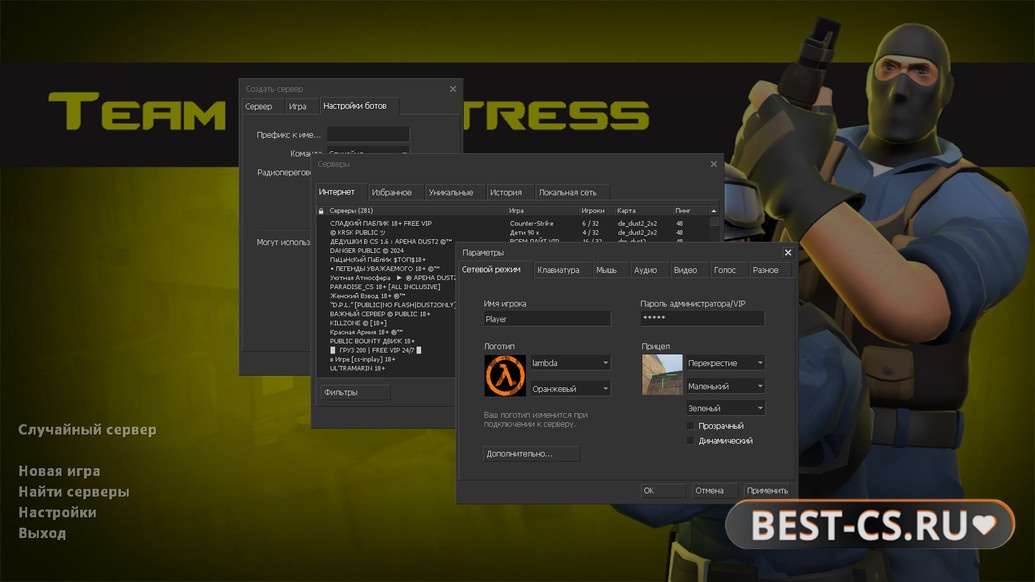Open the Зеленый crosshair color dropdown

click(725, 408)
